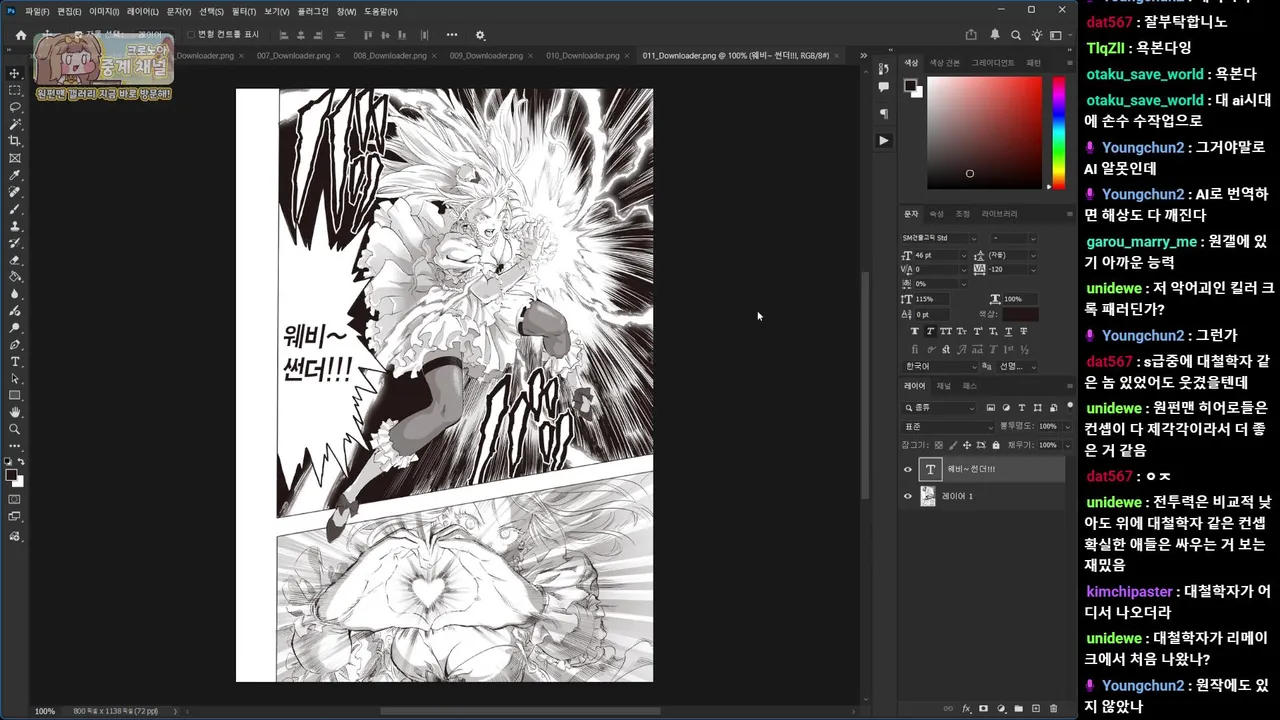Open more align options ellipsis
Screen dimensions: 1280x720
click(452, 35)
